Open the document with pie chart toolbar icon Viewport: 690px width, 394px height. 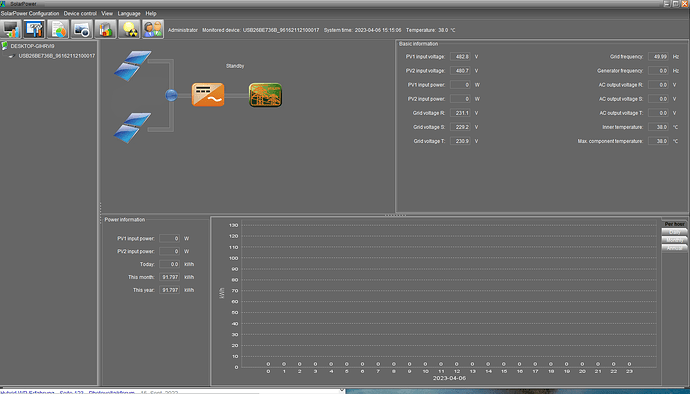[58, 29]
